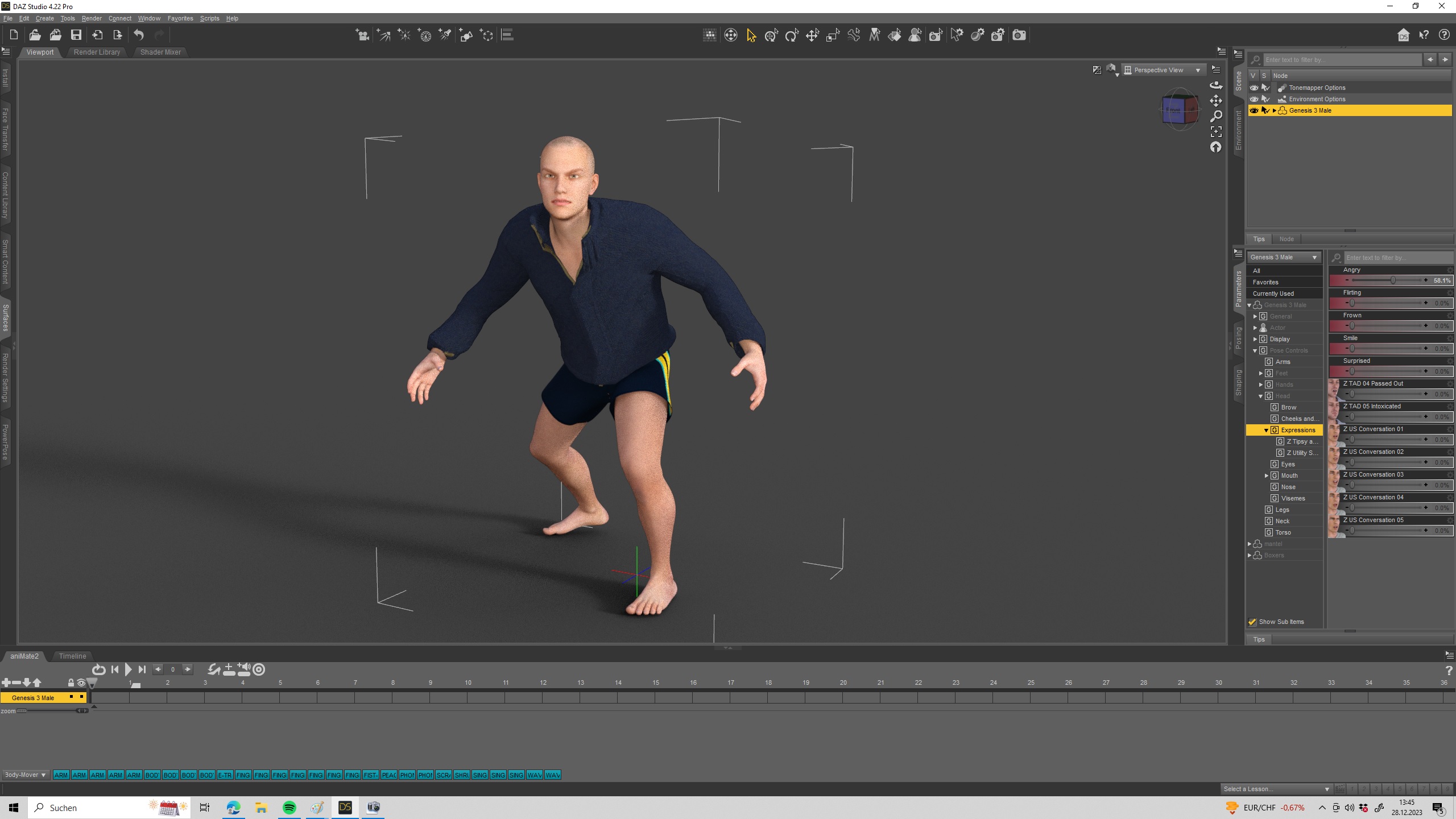The height and width of the screenshot is (819, 1456).
Task: Click the Render camera icon
Action: click(1019, 35)
